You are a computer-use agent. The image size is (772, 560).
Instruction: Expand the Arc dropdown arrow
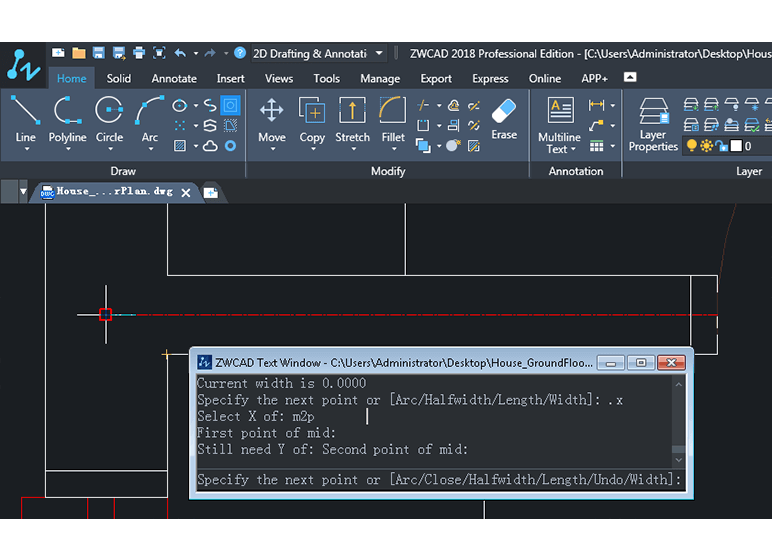coord(151,149)
